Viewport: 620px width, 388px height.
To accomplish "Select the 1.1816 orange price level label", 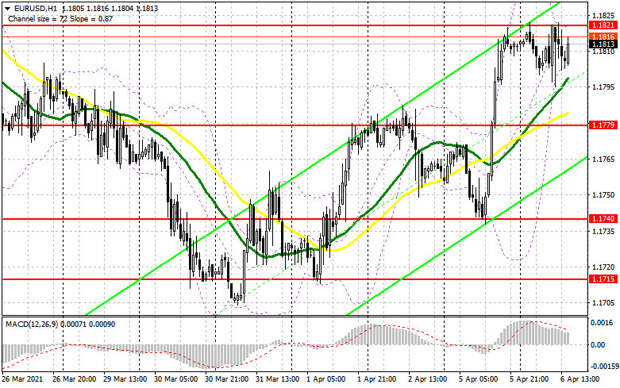I will coord(603,37).
